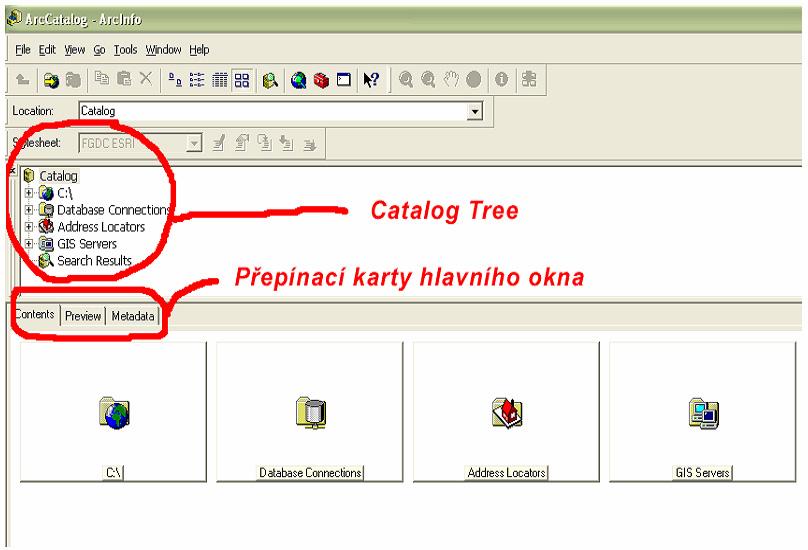Select Database Connections in the catalog tree
This screenshot has height=550, width=808.
click(x=113, y=210)
